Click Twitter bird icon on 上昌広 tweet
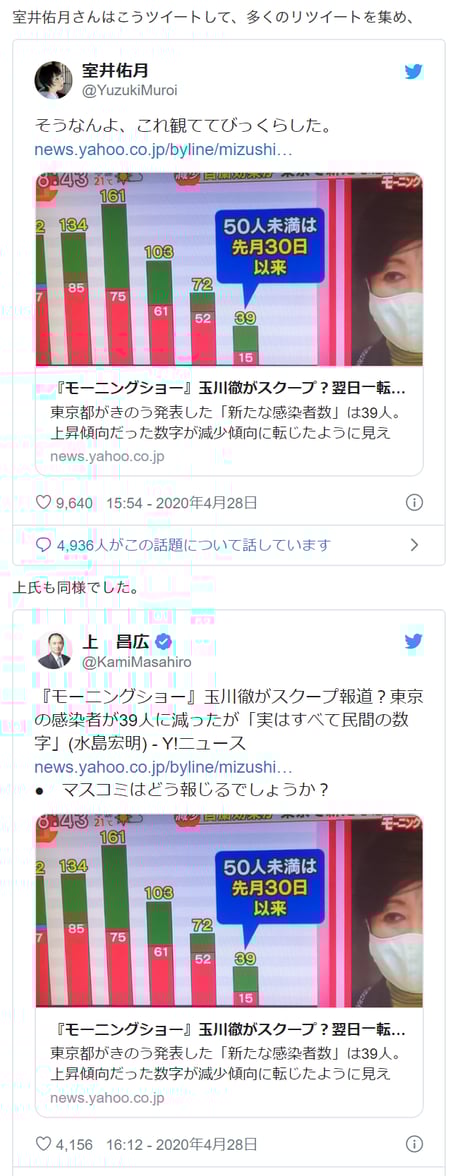This screenshot has height=1176, width=460. tap(413, 641)
